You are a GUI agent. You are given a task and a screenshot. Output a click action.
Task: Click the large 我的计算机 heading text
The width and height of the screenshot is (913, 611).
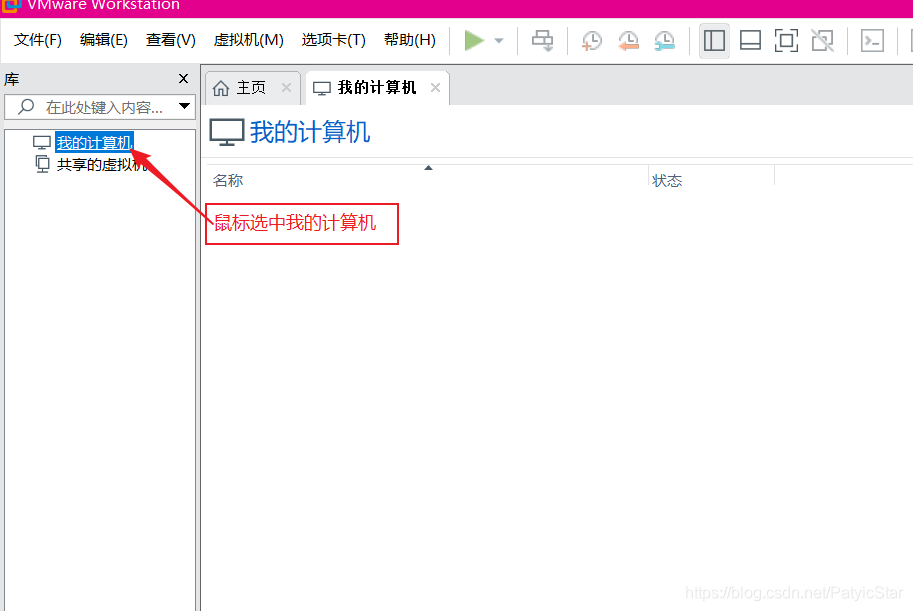click(310, 132)
